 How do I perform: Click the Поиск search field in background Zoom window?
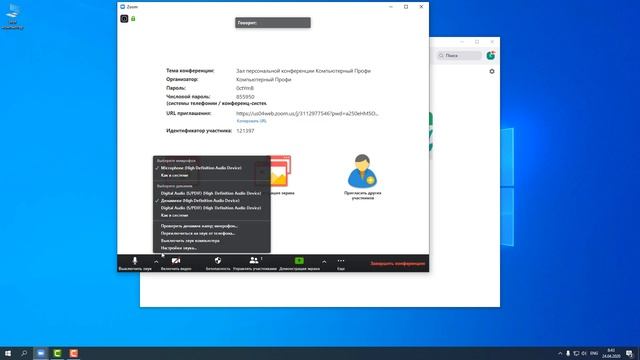(460, 56)
